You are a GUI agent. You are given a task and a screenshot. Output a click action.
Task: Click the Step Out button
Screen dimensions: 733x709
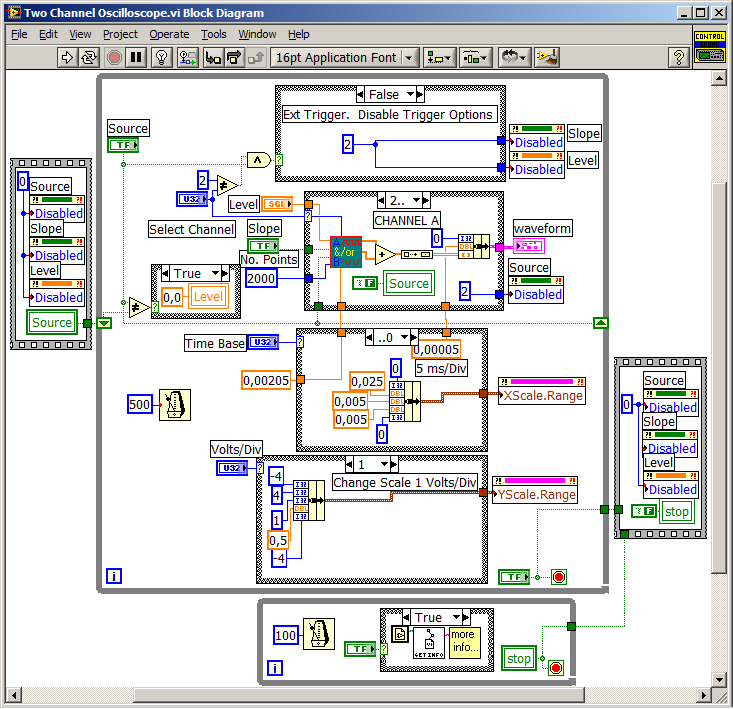click(256, 57)
